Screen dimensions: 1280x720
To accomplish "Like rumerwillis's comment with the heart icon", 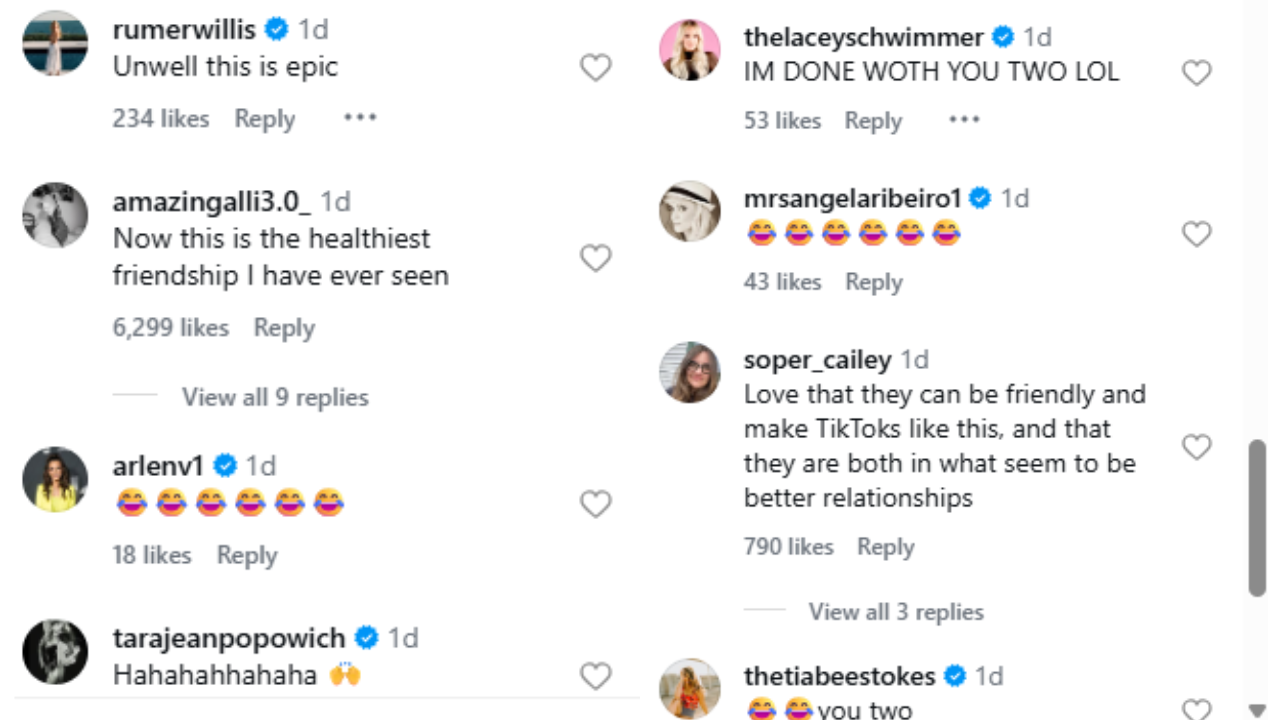I will [595, 67].
